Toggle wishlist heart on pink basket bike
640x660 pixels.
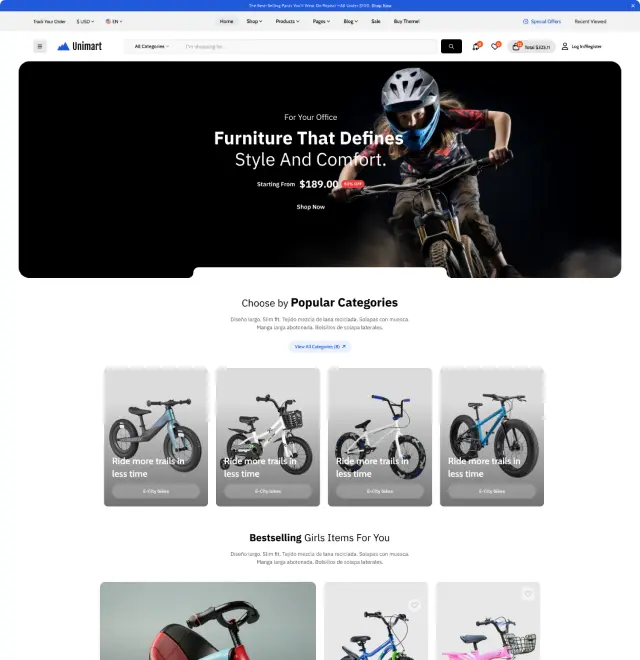[x=528, y=594]
